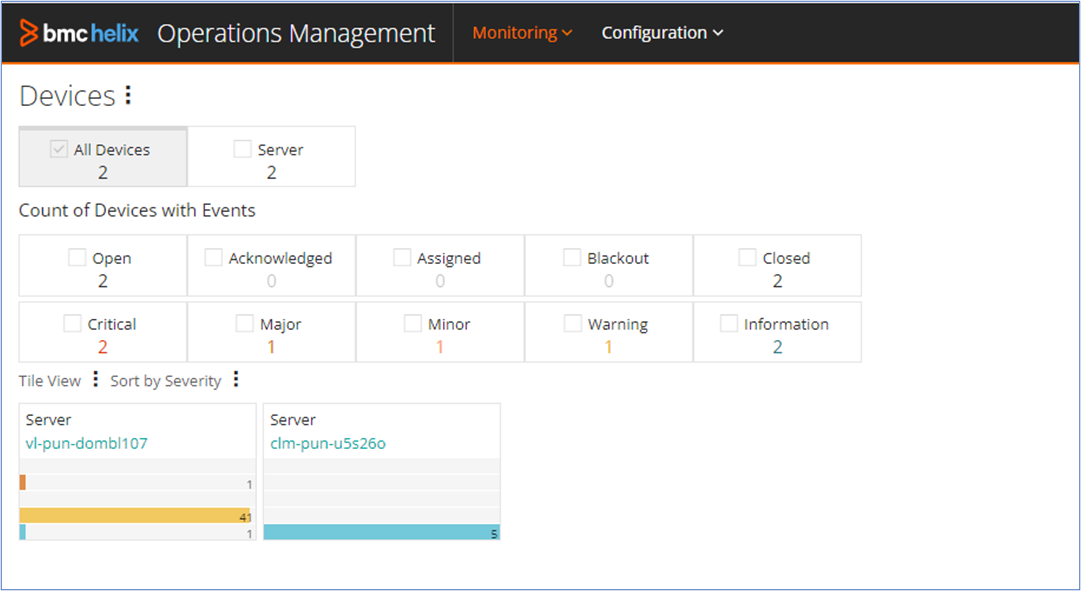Click the orange 1-event bar on vl-pun-dombl107

pos(23,482)
